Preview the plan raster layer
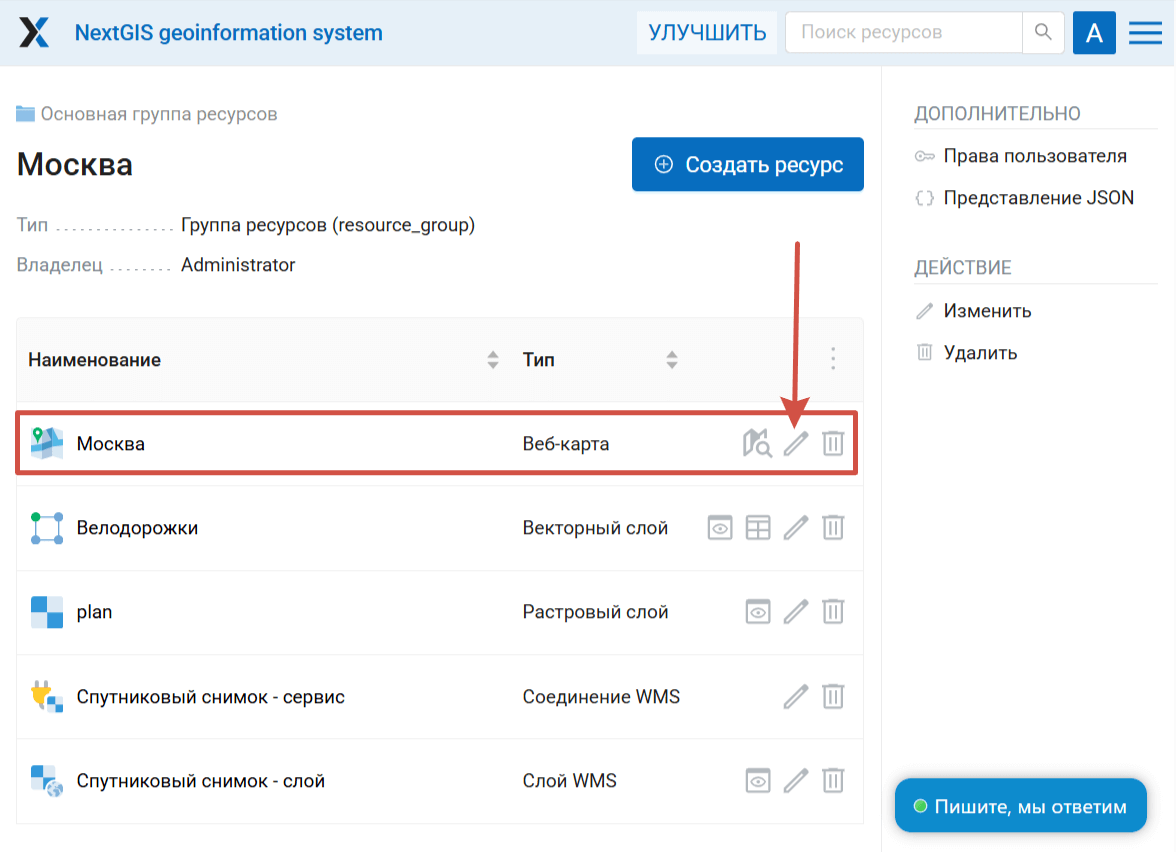 pos(758,612)
